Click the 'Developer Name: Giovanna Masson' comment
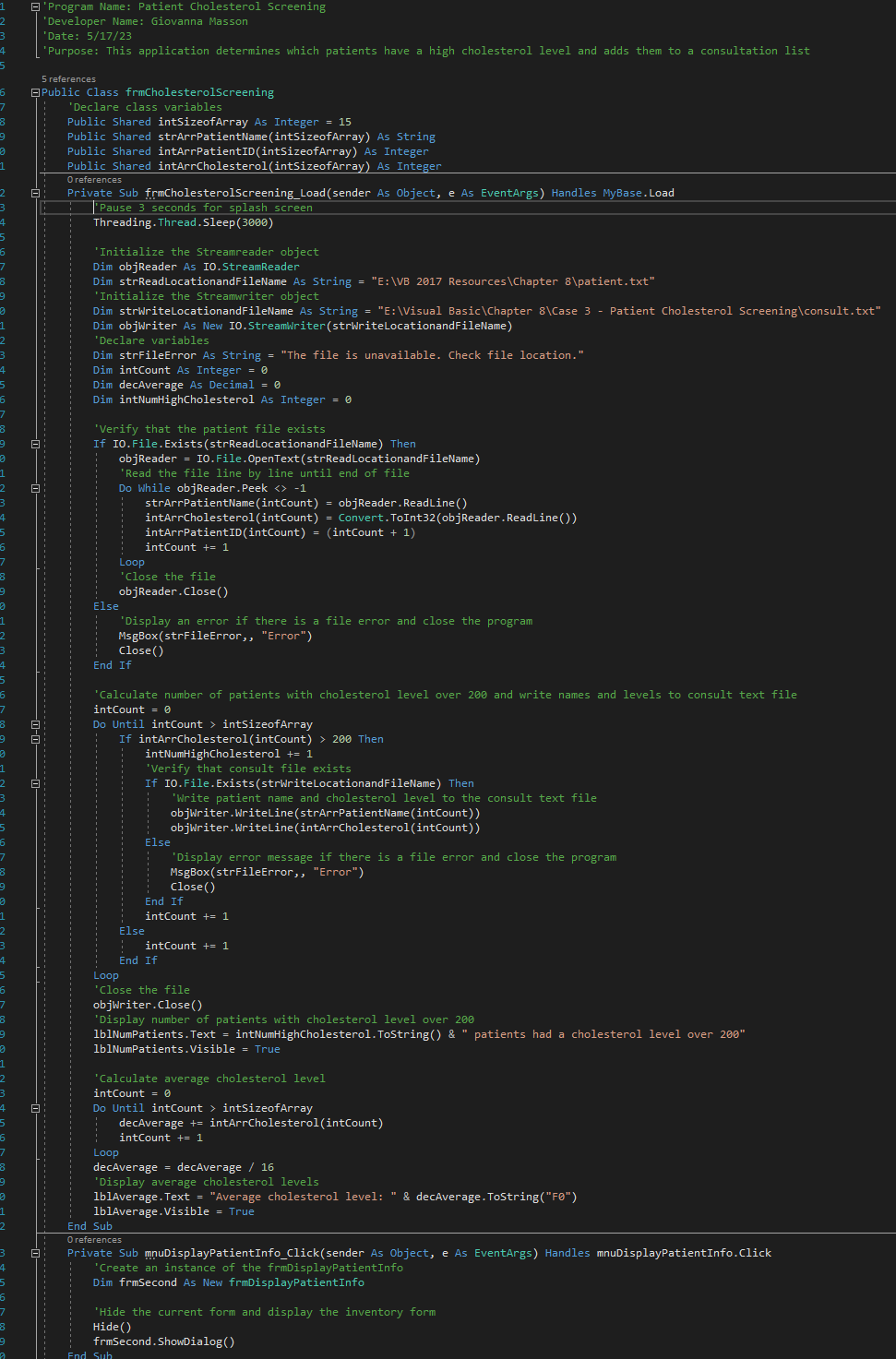The width and height of the screenshot is (896, 1359). pos(145,21)
